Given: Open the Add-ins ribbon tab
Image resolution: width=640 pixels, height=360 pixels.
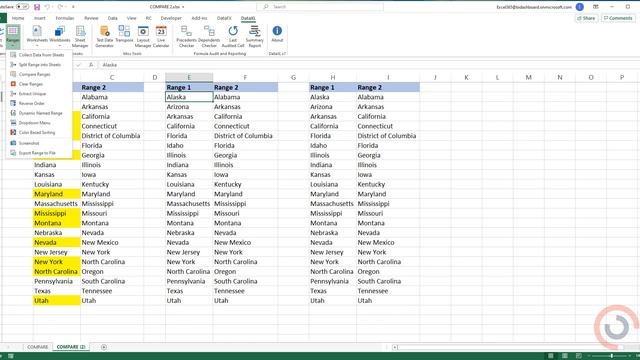Looking at the screenshot, I should 199,18.
